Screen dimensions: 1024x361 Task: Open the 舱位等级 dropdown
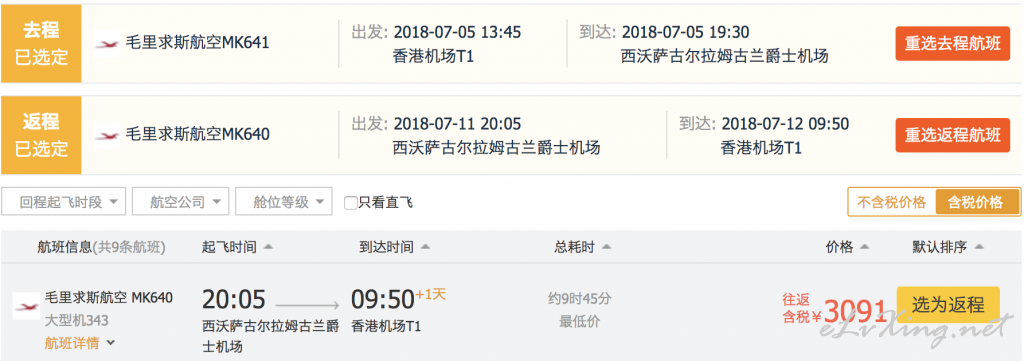(283, 202)
